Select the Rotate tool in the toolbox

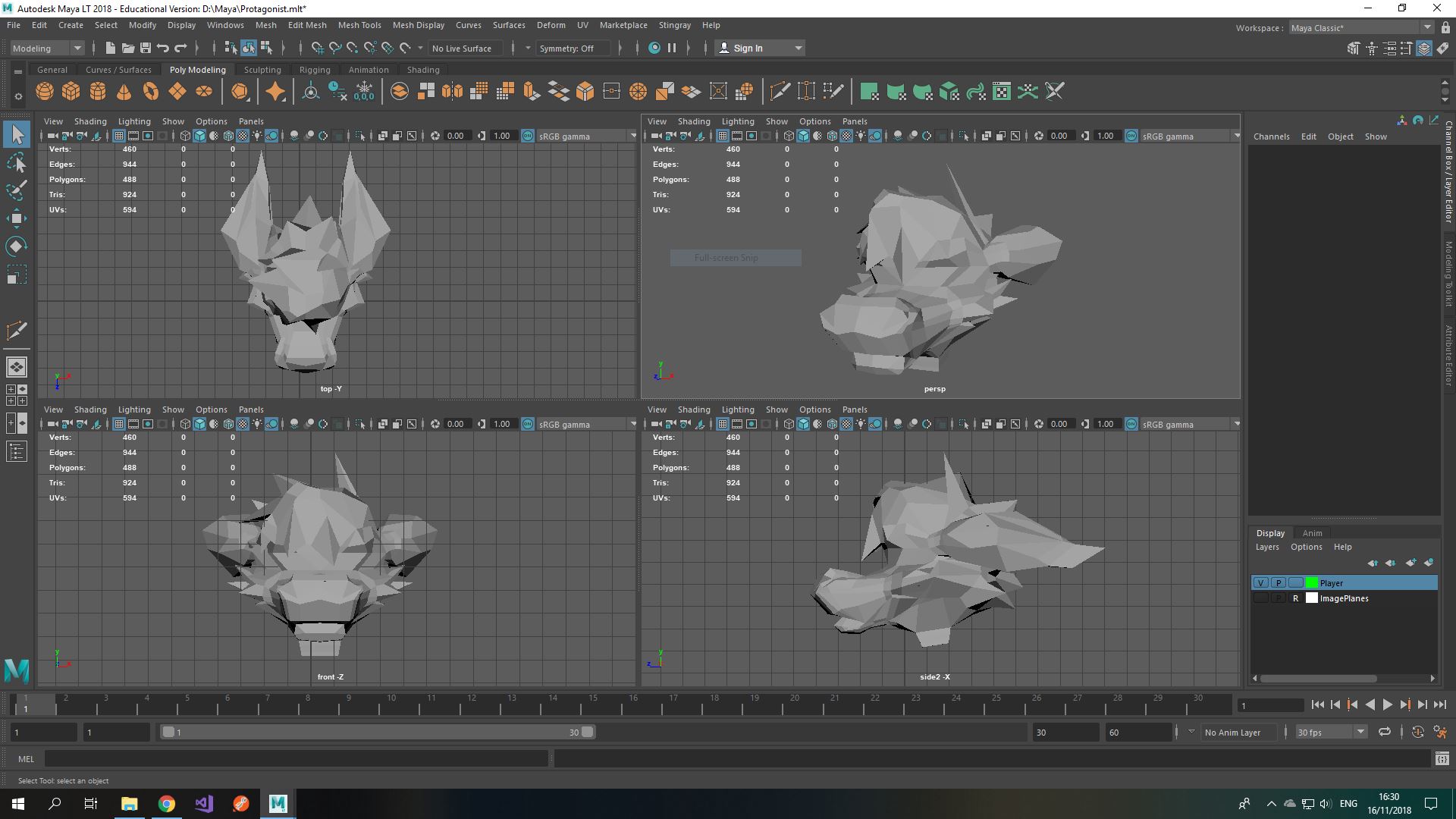pyautogui.click(x=17, y=246)
